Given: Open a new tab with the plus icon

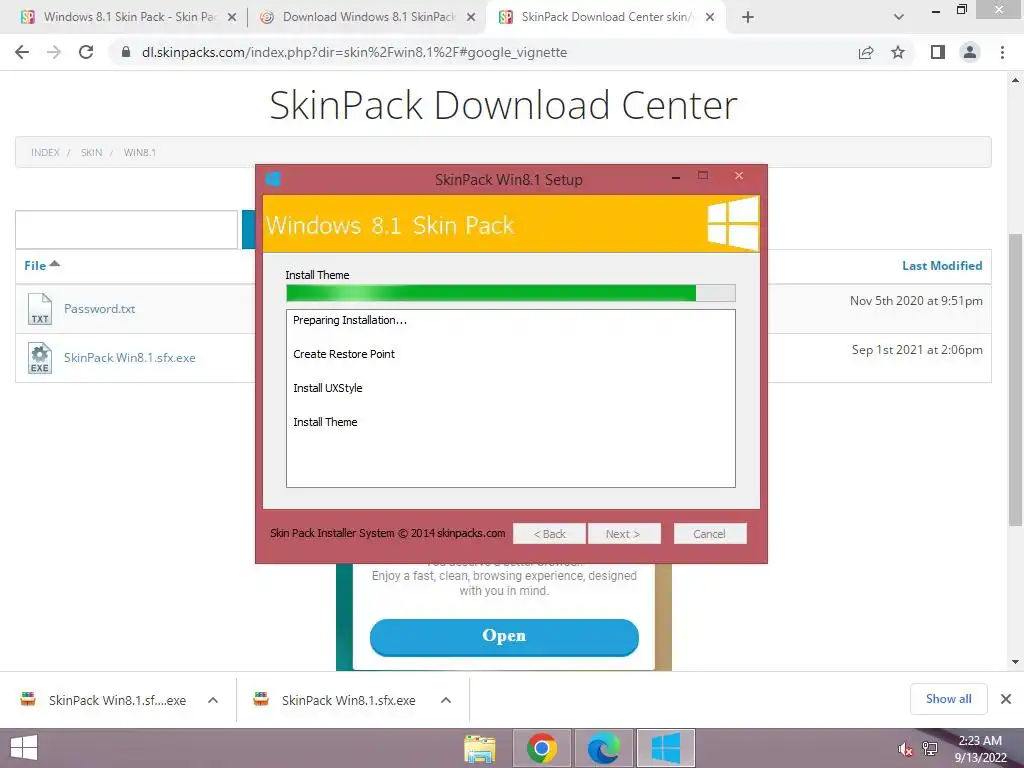Looking at the screenshot, I should click(x=748, y=17).
